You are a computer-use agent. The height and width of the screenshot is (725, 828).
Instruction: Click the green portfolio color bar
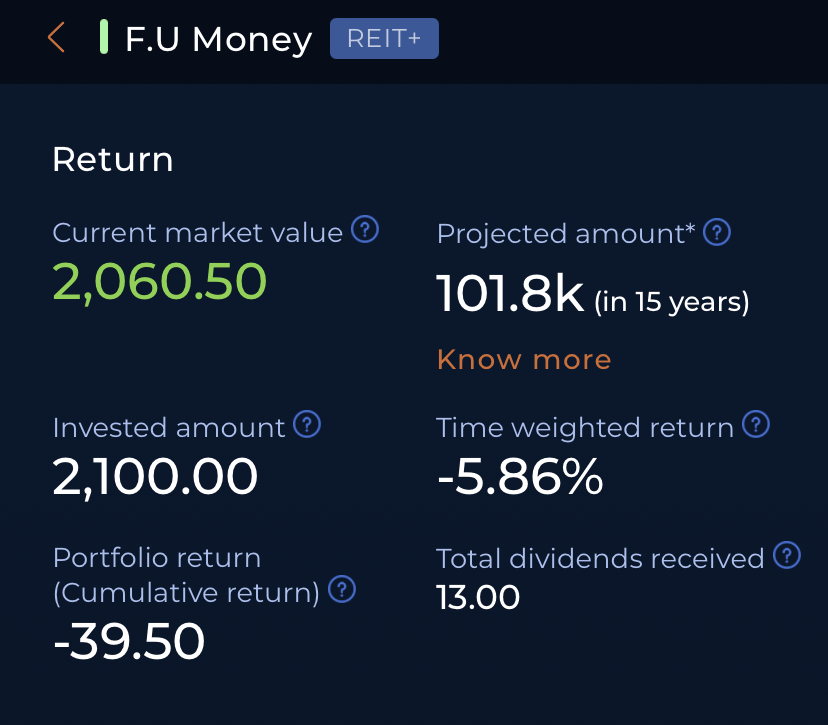click(x=104, y=38)
